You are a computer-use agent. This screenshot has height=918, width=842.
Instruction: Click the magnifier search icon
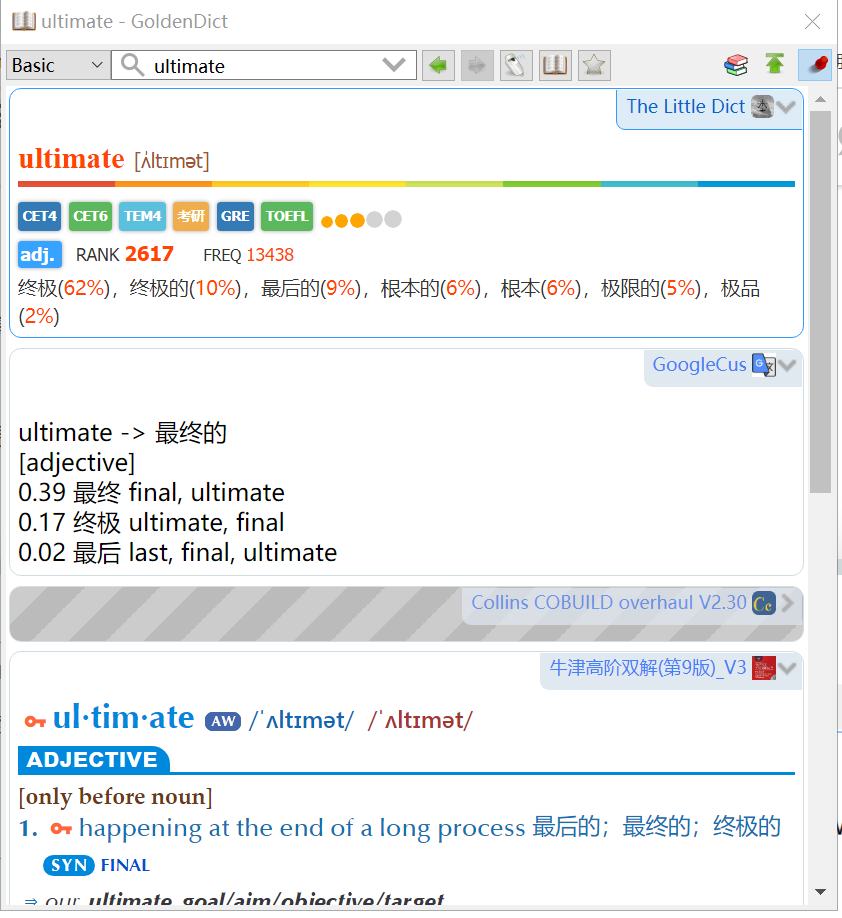pos(132,65)
